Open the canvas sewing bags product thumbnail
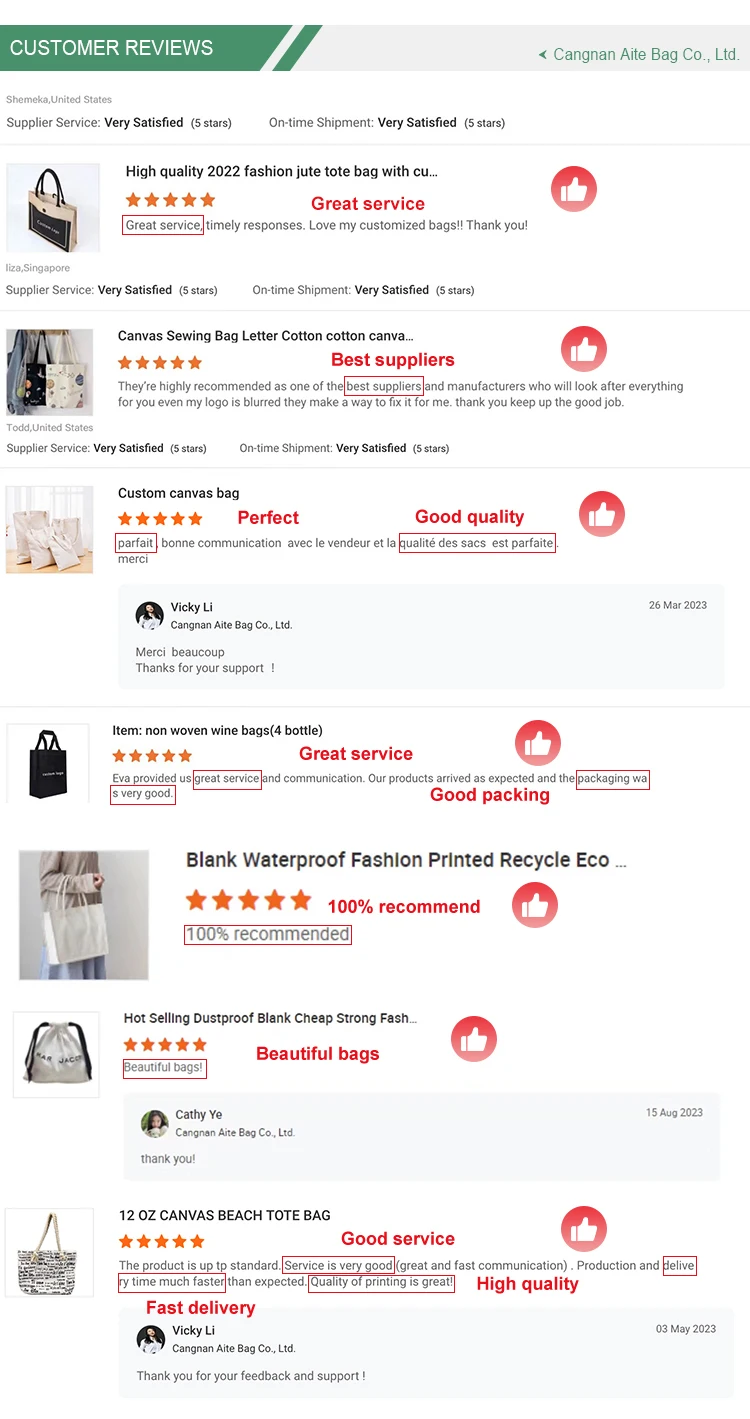The image size is (750, 1419). pos(50,372)
